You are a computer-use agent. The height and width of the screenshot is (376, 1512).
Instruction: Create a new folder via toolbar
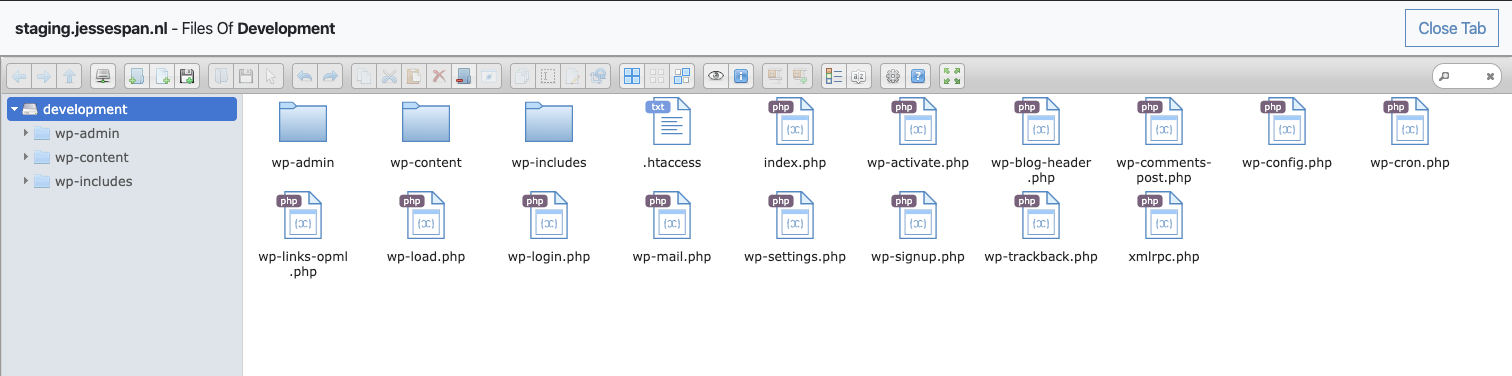[137, 75]
